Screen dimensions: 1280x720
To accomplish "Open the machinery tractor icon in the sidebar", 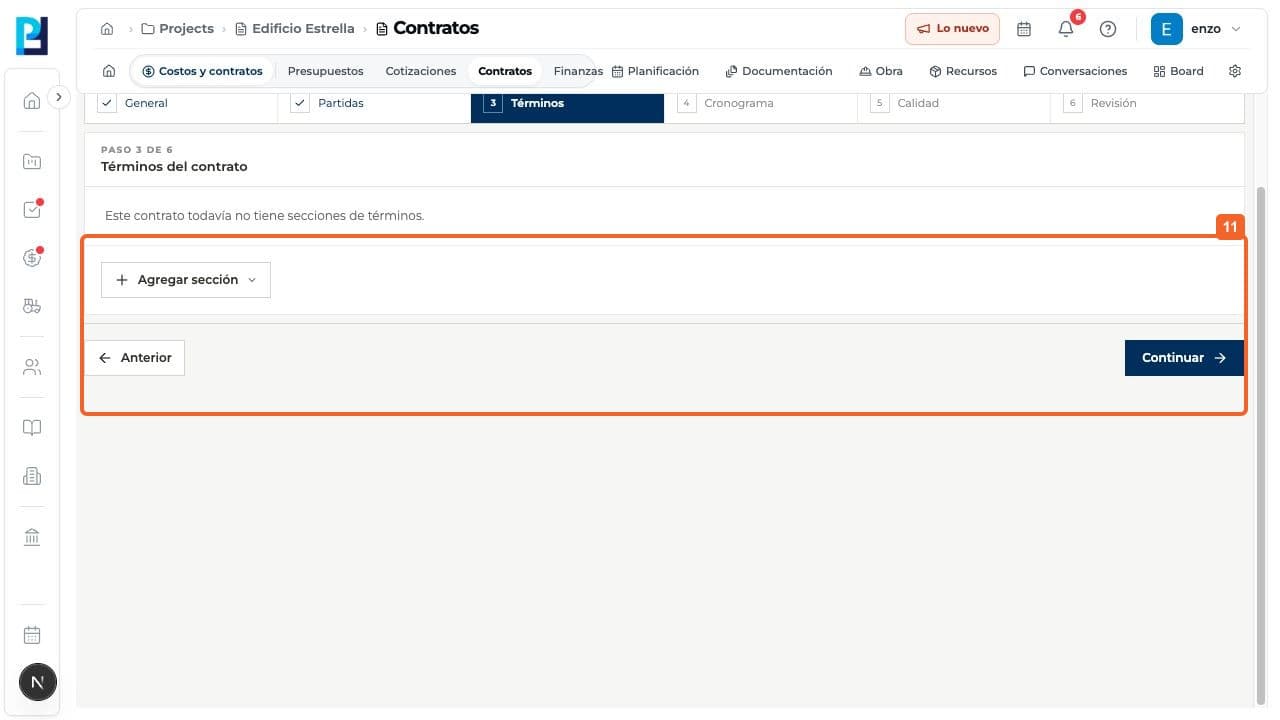I will click(x=32, y=306).
